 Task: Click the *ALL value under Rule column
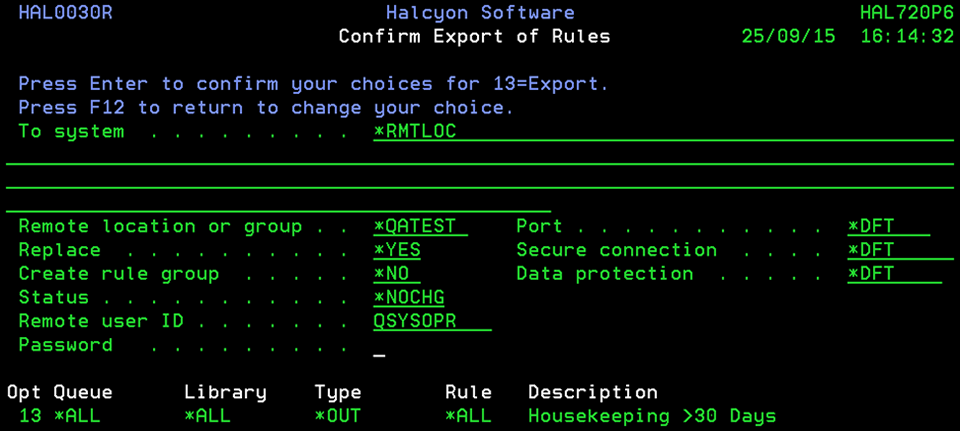coord(469,416)
